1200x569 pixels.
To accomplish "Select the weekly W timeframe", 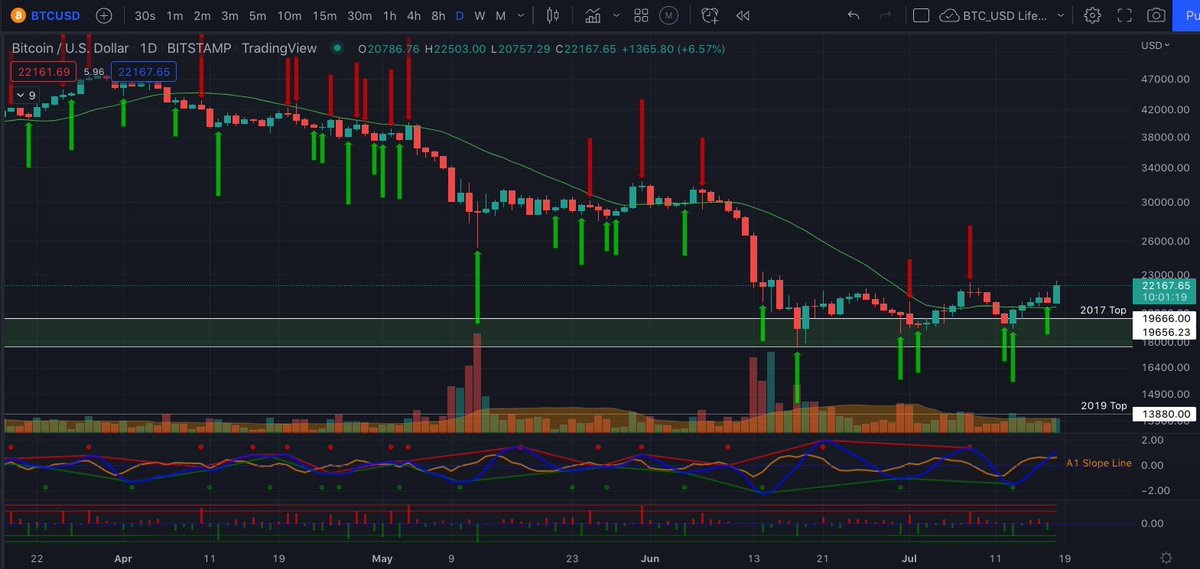I will click(480, 16).
